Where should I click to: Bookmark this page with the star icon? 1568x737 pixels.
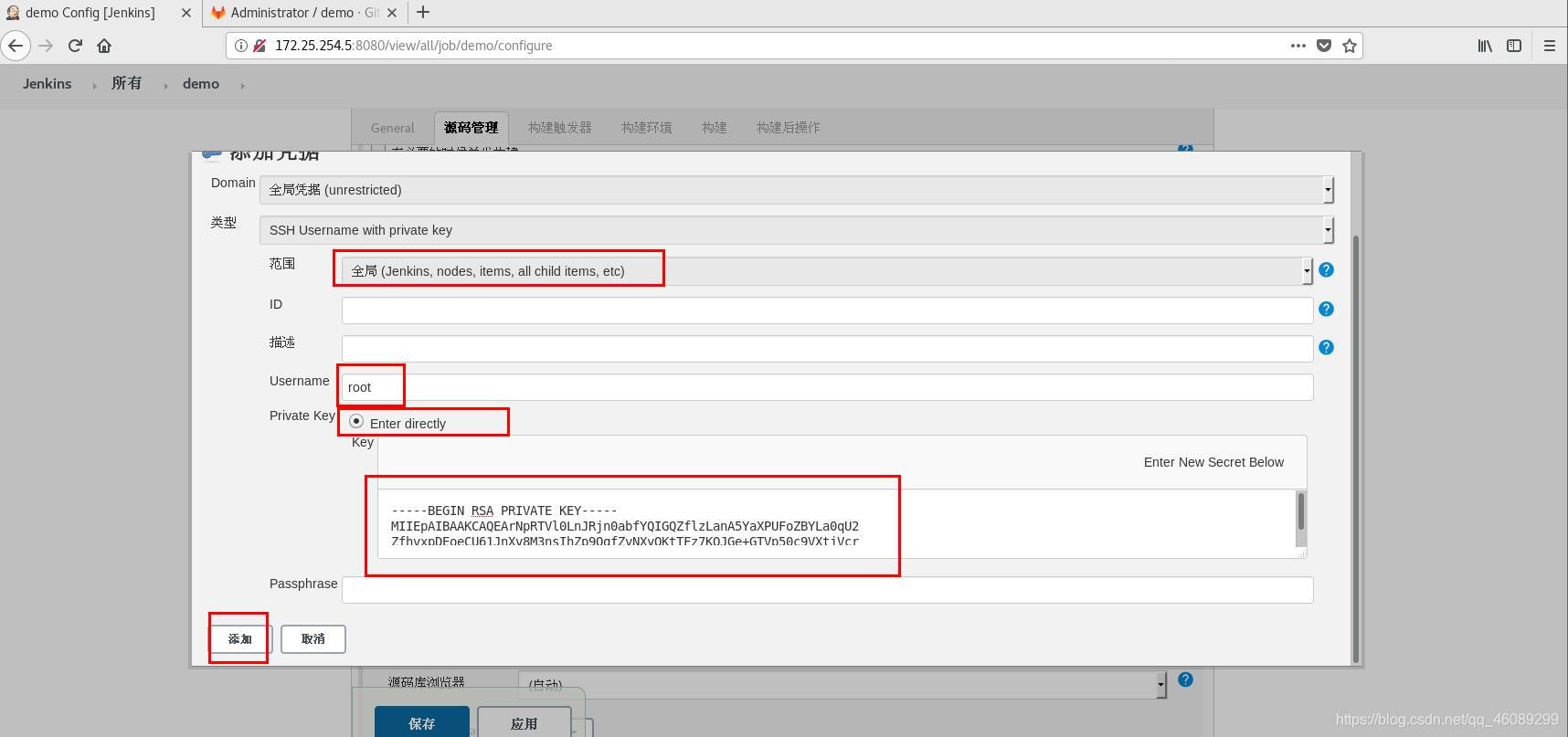1350,46
